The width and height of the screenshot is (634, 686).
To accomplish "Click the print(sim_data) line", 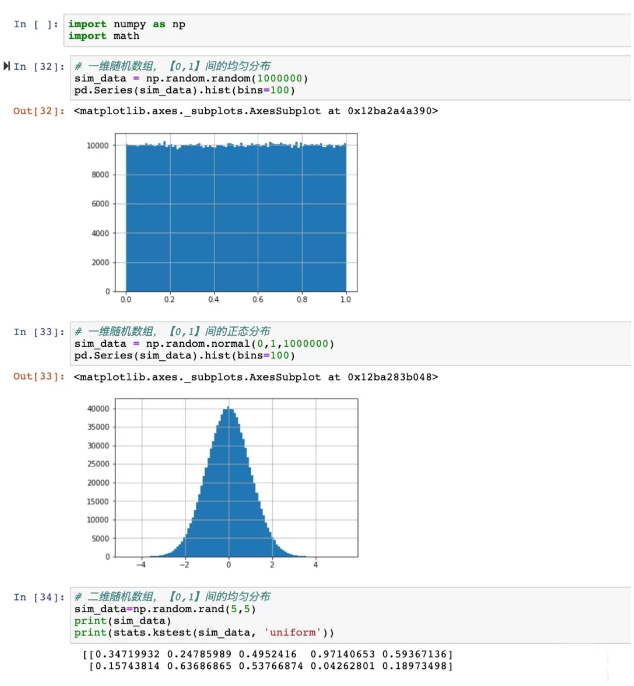I will (123, 621).
